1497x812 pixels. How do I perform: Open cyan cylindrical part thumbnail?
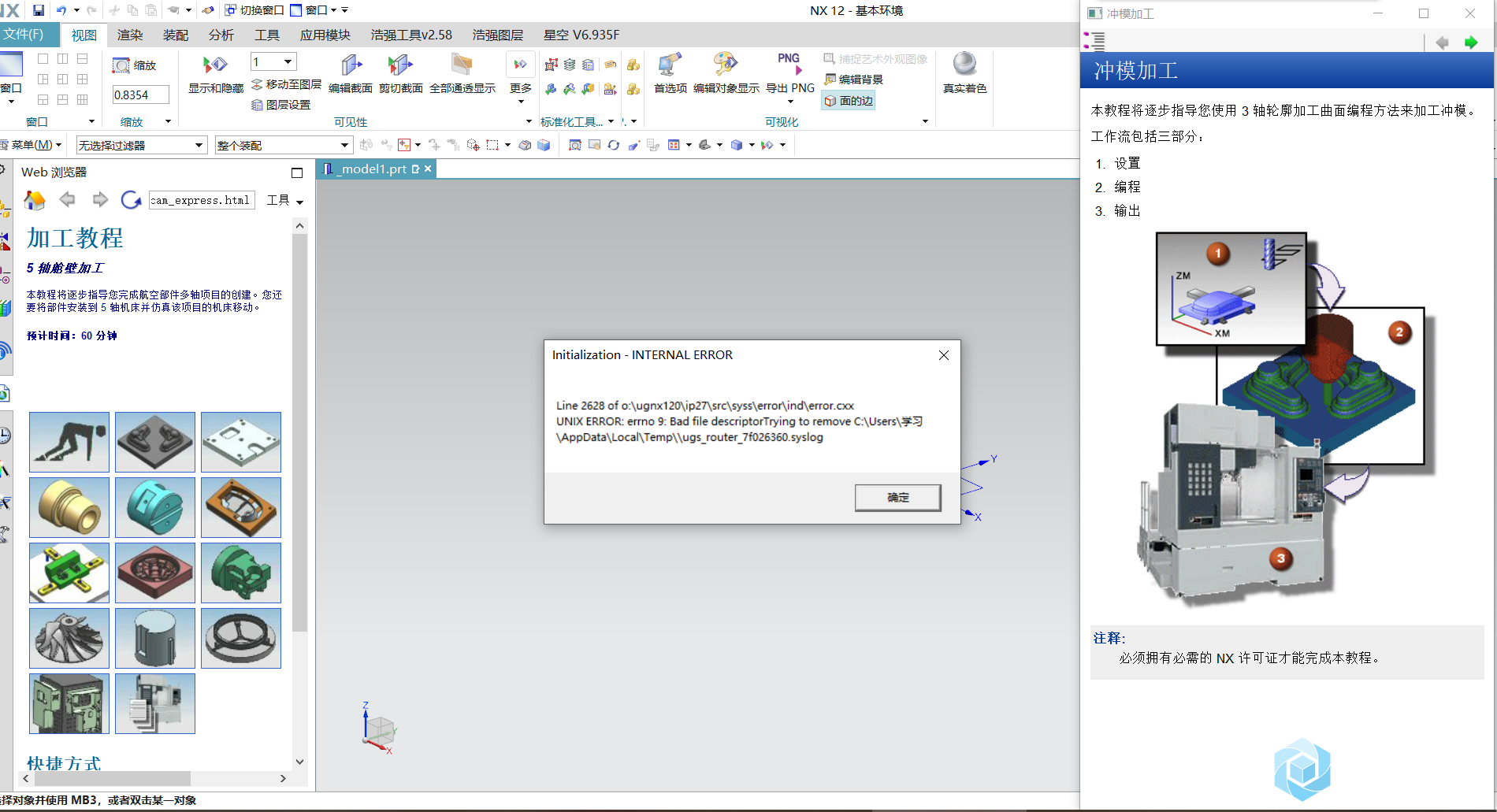point(155,507)
